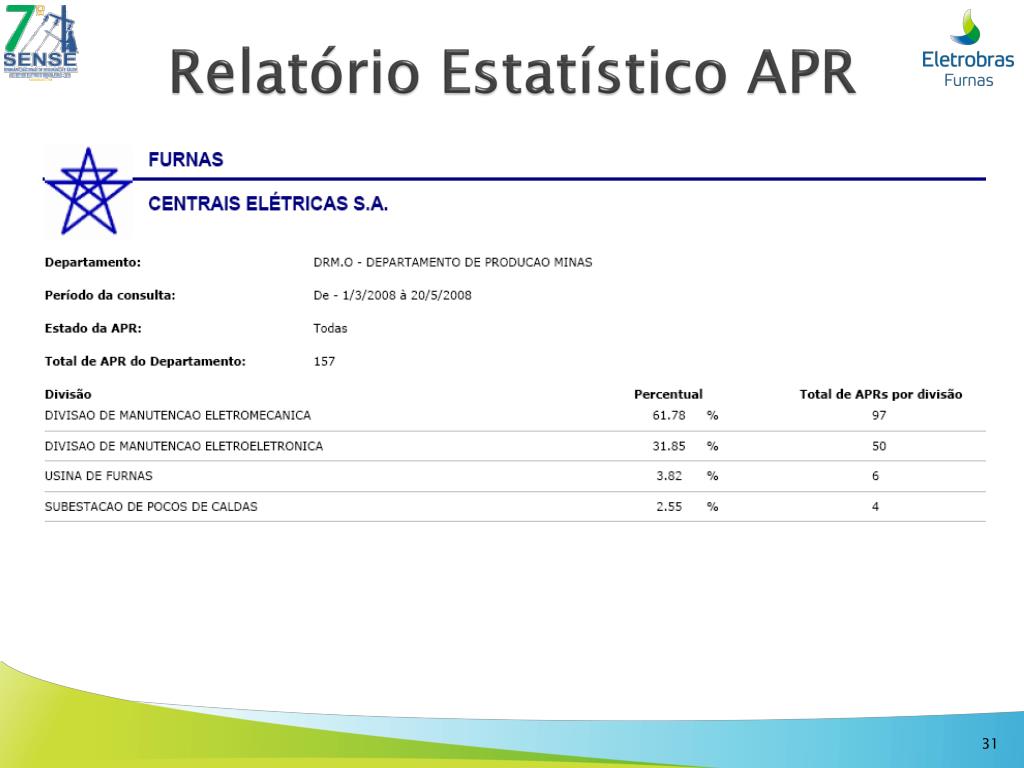Click the percentage value '61.78'
This screenshot has height=768, width=1024.
click(669, 415)
